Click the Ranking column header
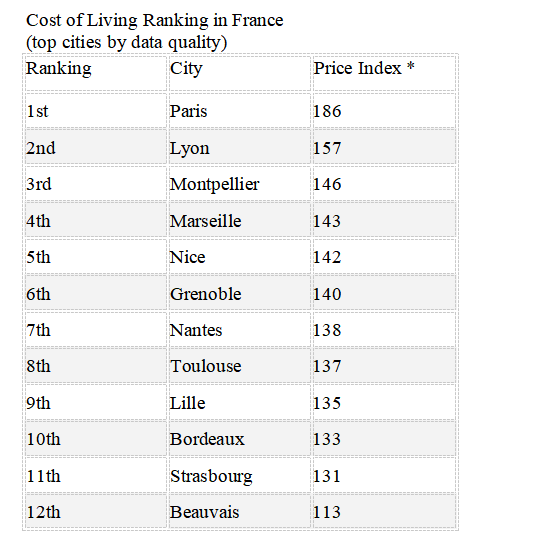The height and width of the screenshot is (542, 541). tap(96, 73)
